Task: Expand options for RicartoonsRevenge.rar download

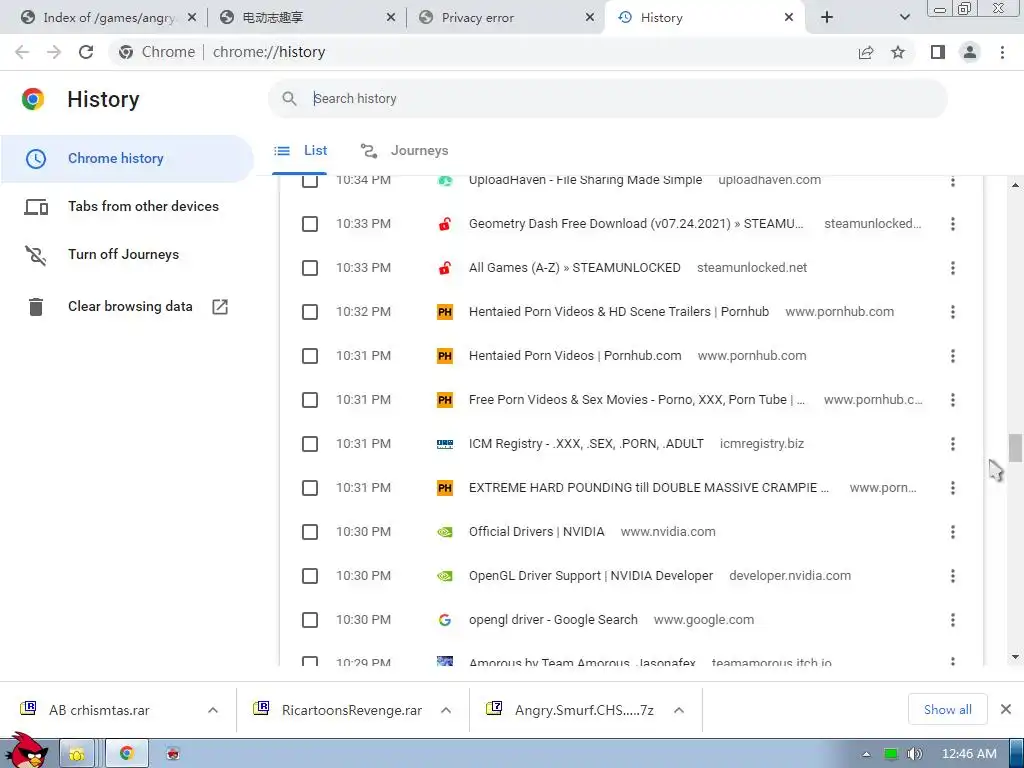Action: tap(446, 711)
